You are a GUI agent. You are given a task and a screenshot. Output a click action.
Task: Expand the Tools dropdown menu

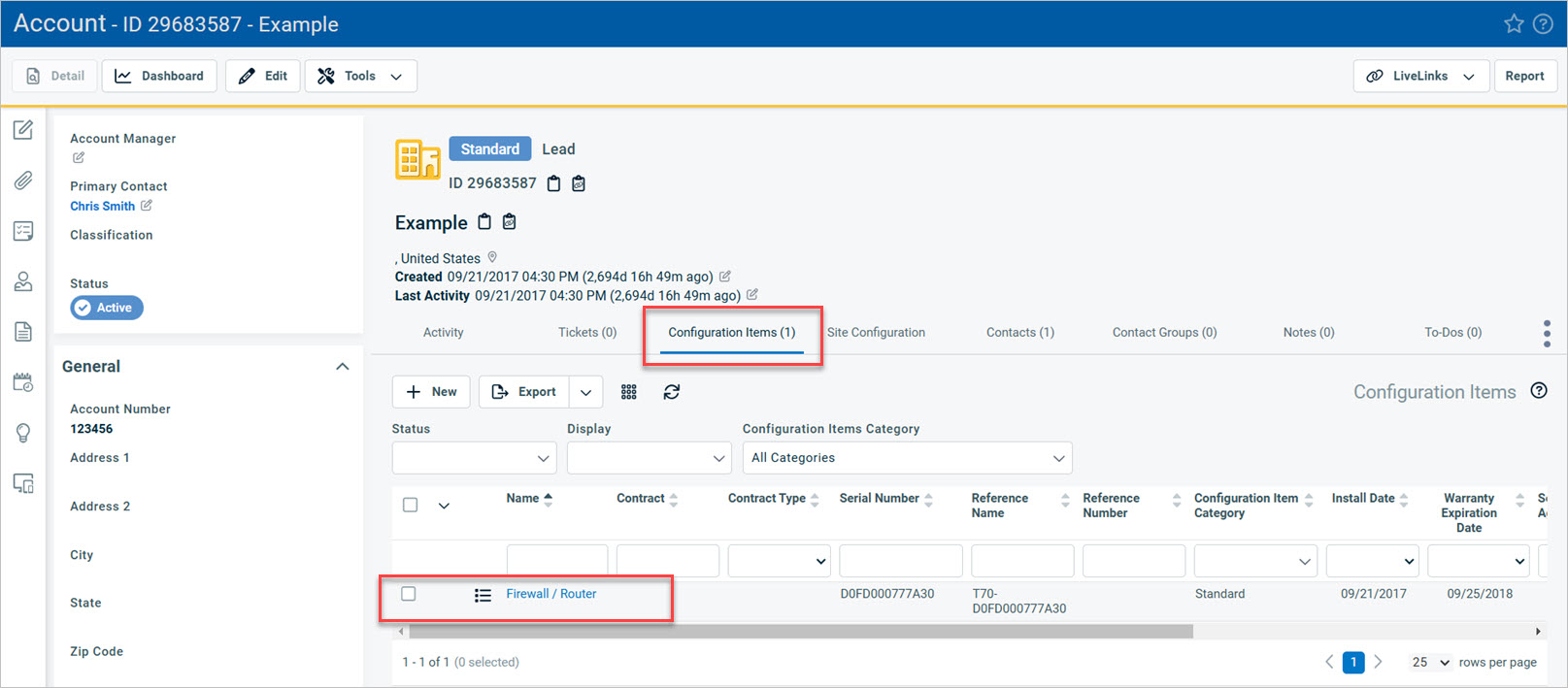click(x=361, y=76)
